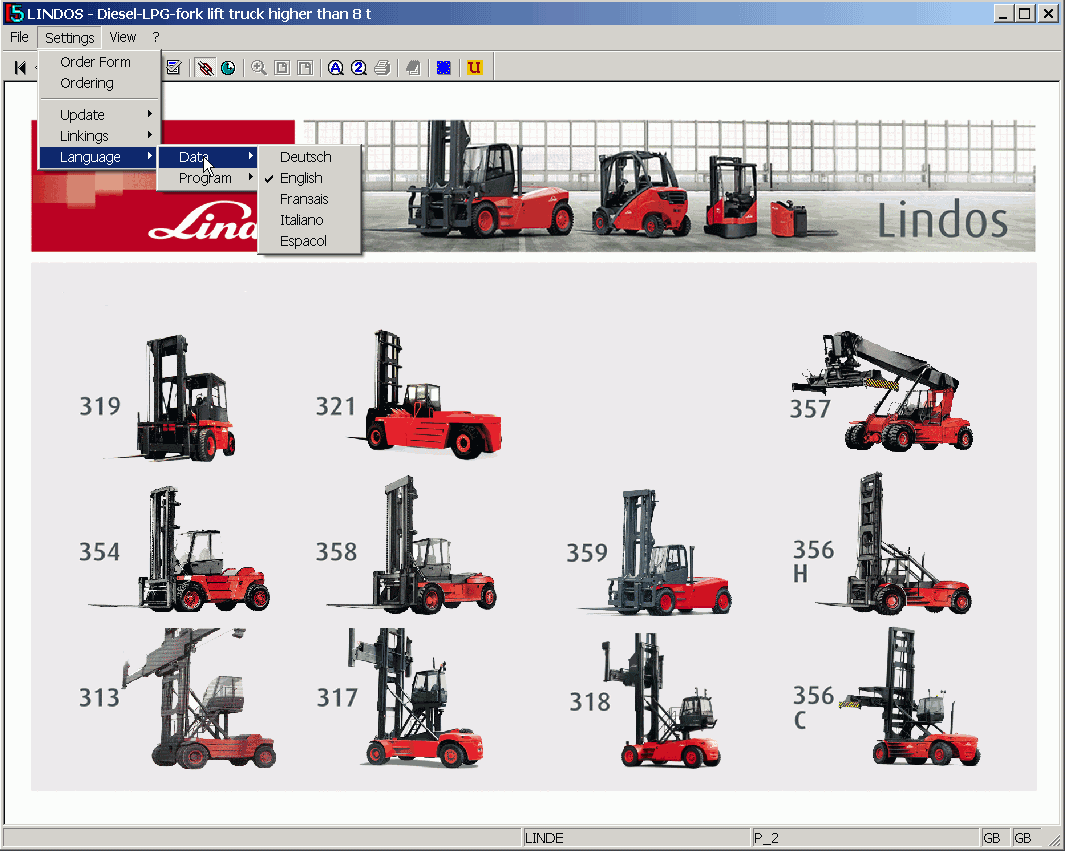1065x851 pixels.
Task: Select the circled 2 toolbar icon
Action: pos(360,68)
